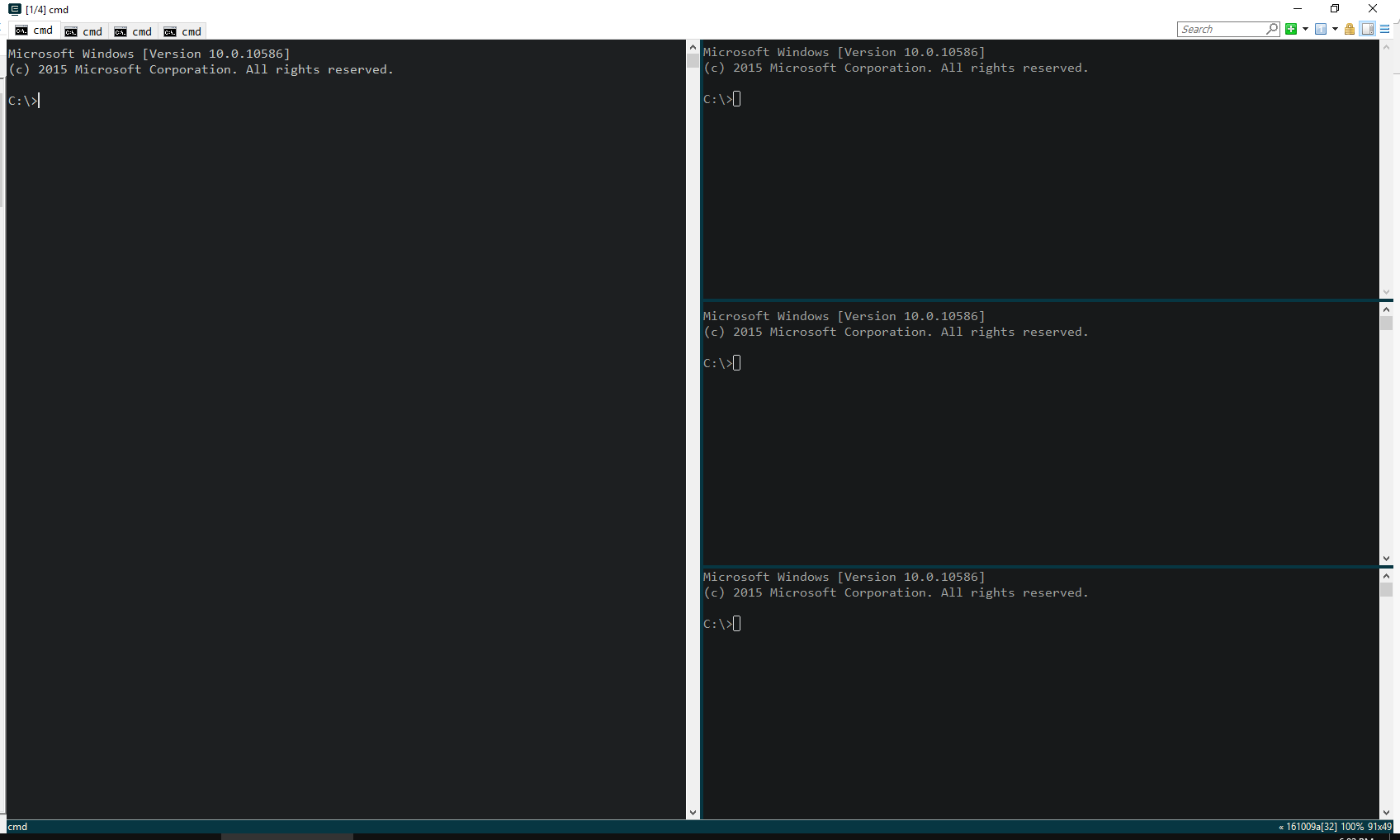
Task: Switch to the fourth cmd tab
Action: tap(182, 31)
